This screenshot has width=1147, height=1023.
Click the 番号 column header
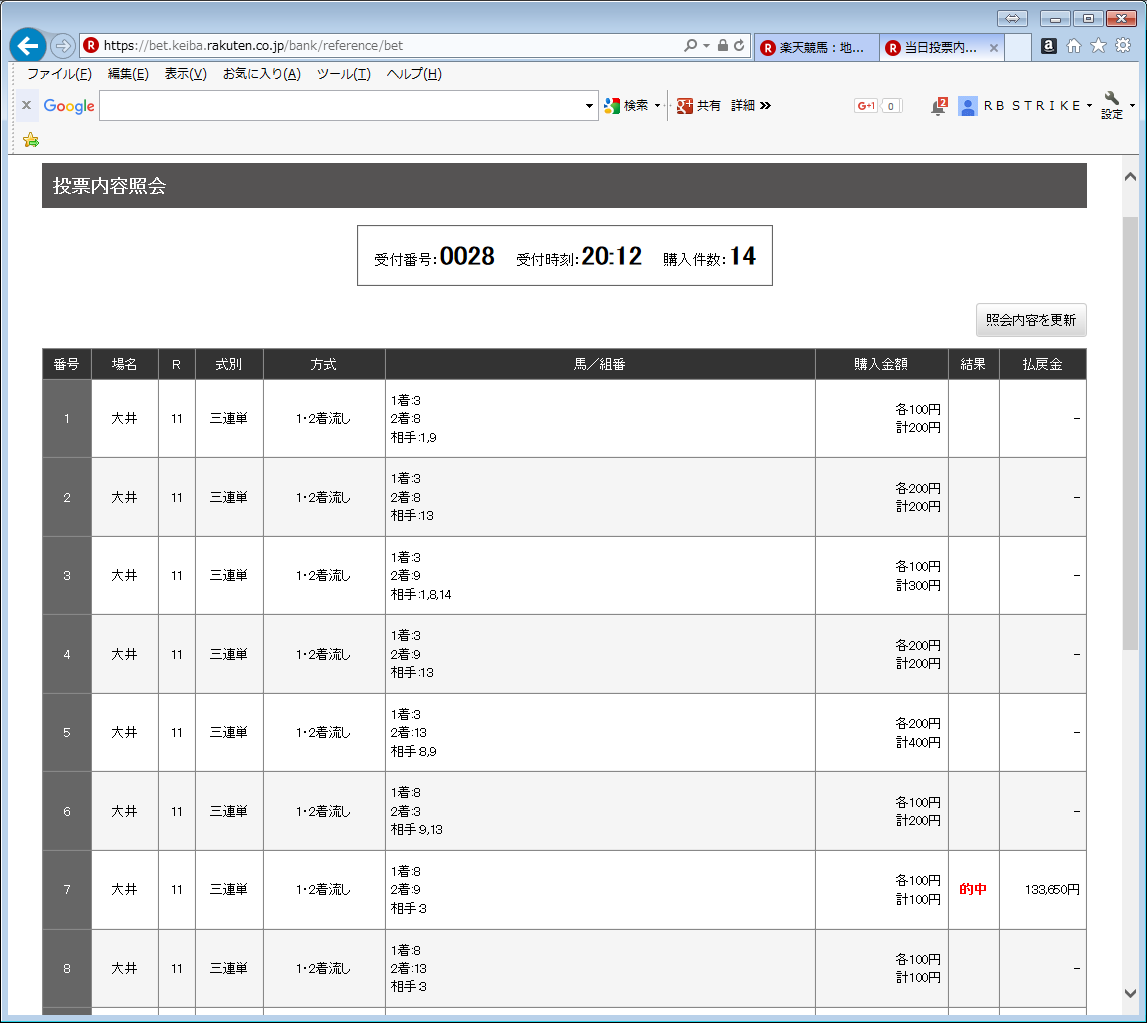(x=67, y=364)
